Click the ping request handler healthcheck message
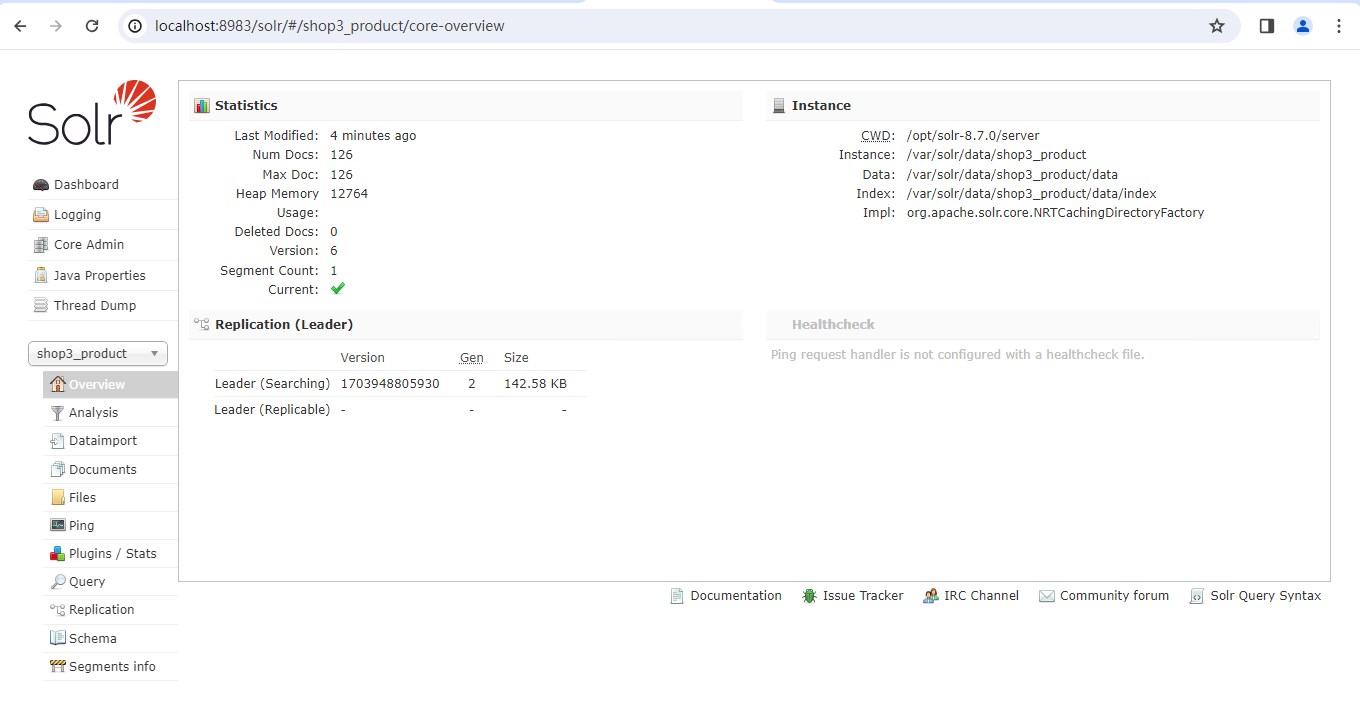1360x706 pixels. tap(957, 355)
